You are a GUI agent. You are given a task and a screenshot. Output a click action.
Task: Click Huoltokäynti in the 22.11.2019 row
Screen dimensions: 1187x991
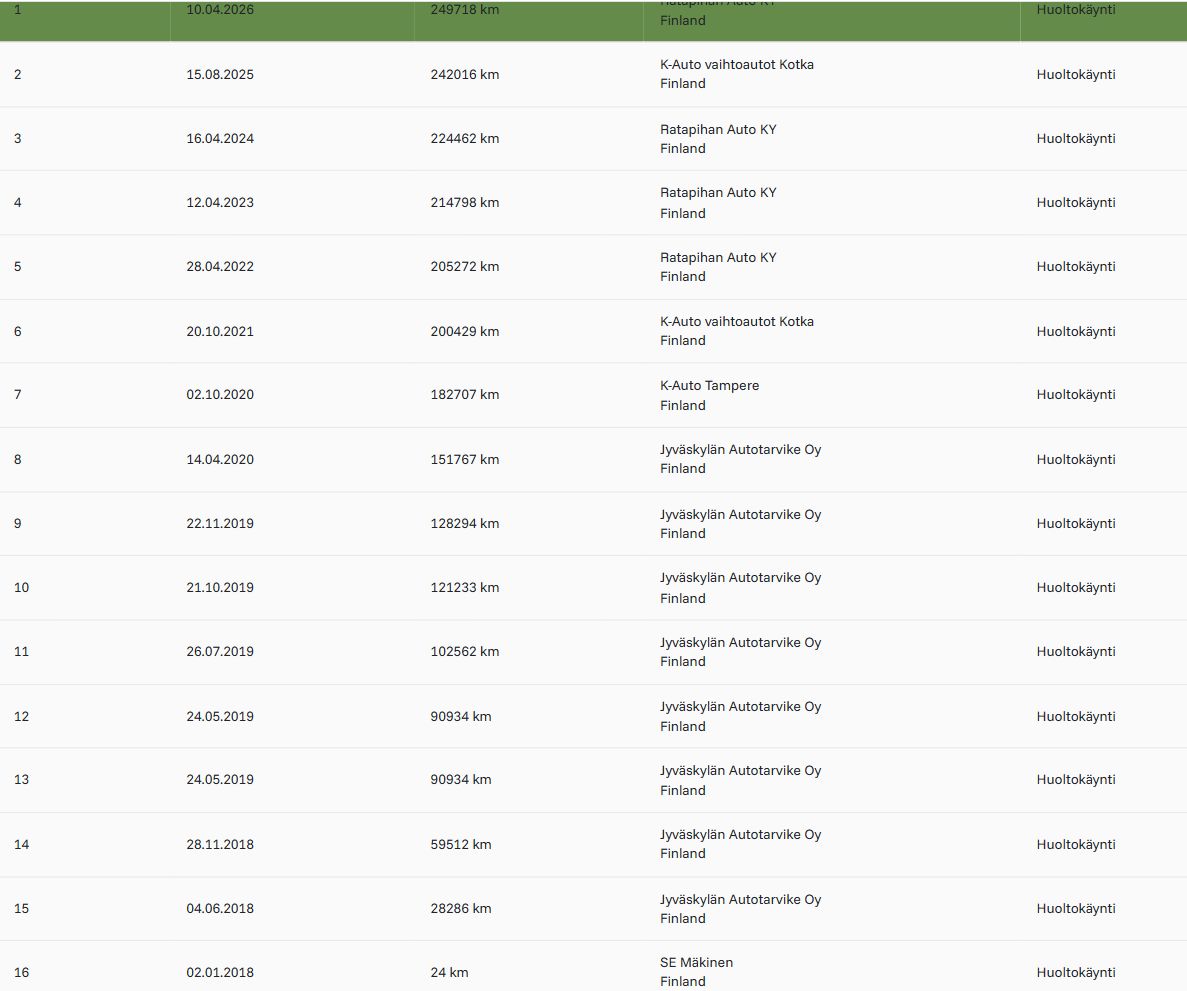(1076, 523)
